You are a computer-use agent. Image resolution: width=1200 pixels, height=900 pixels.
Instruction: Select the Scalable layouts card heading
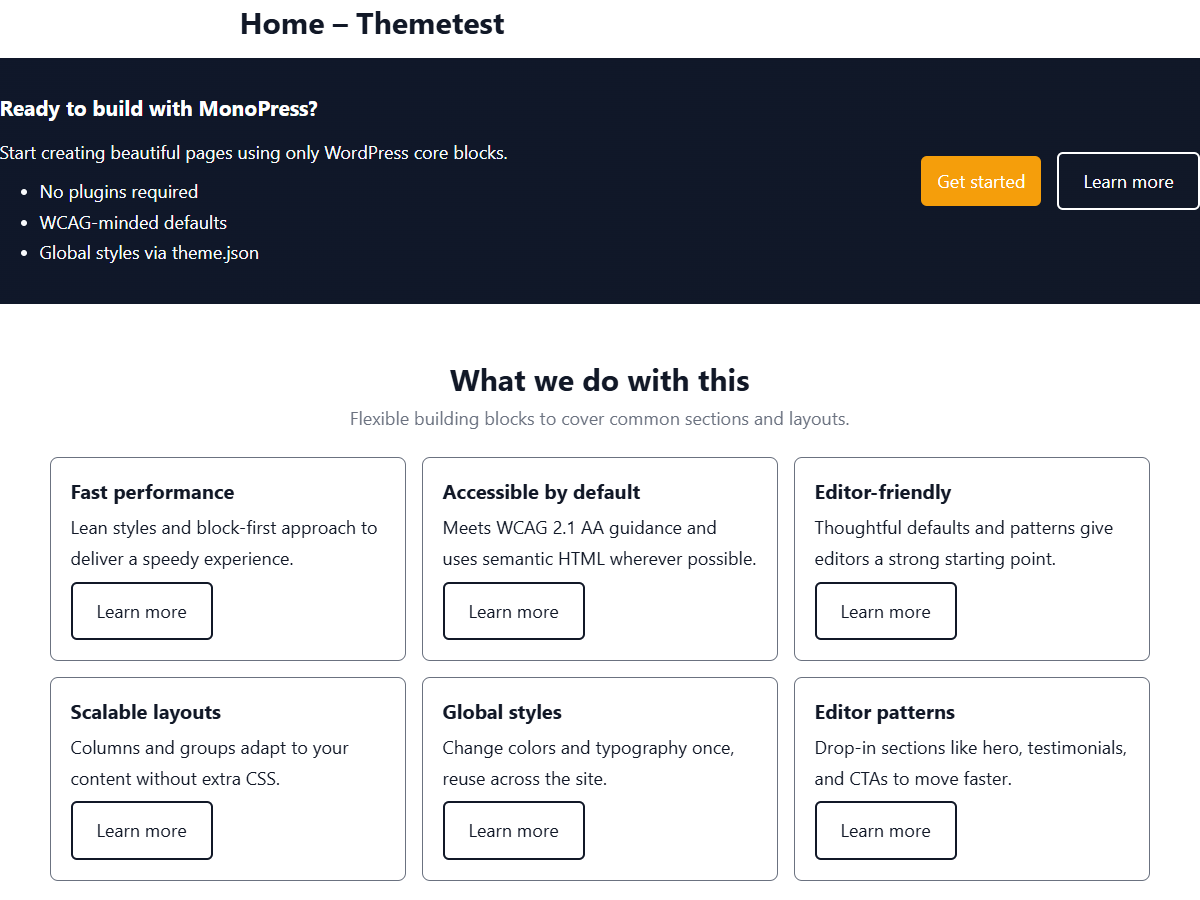point(145,712)
